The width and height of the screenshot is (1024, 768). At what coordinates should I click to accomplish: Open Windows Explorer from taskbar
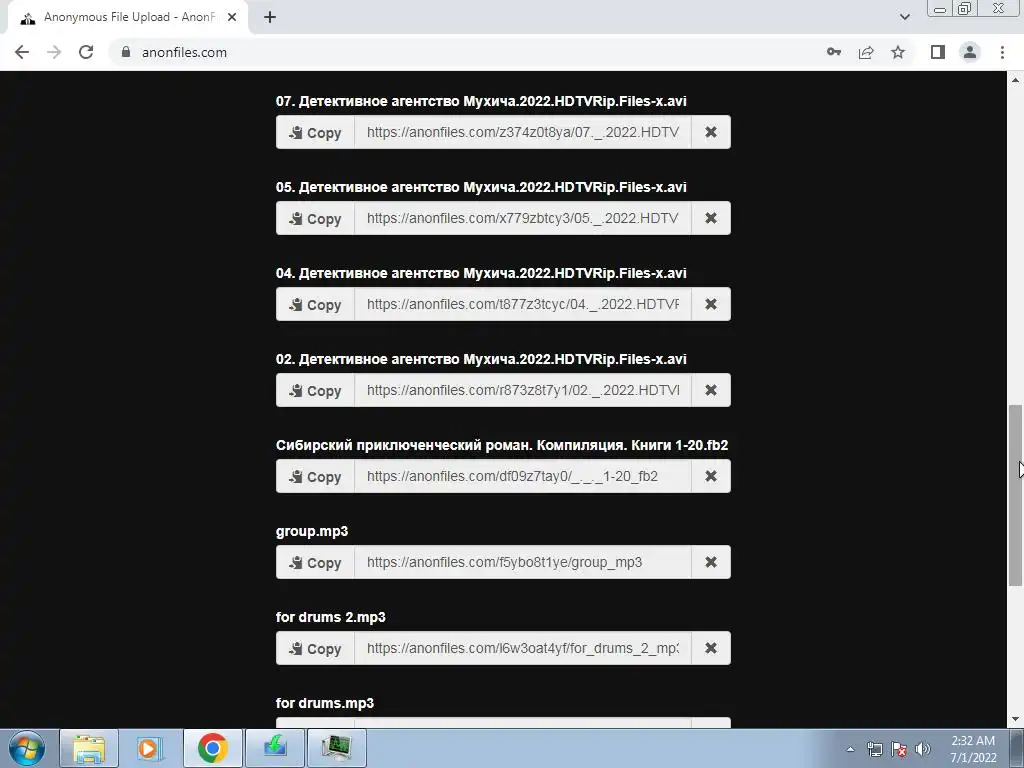coord(89,748)
